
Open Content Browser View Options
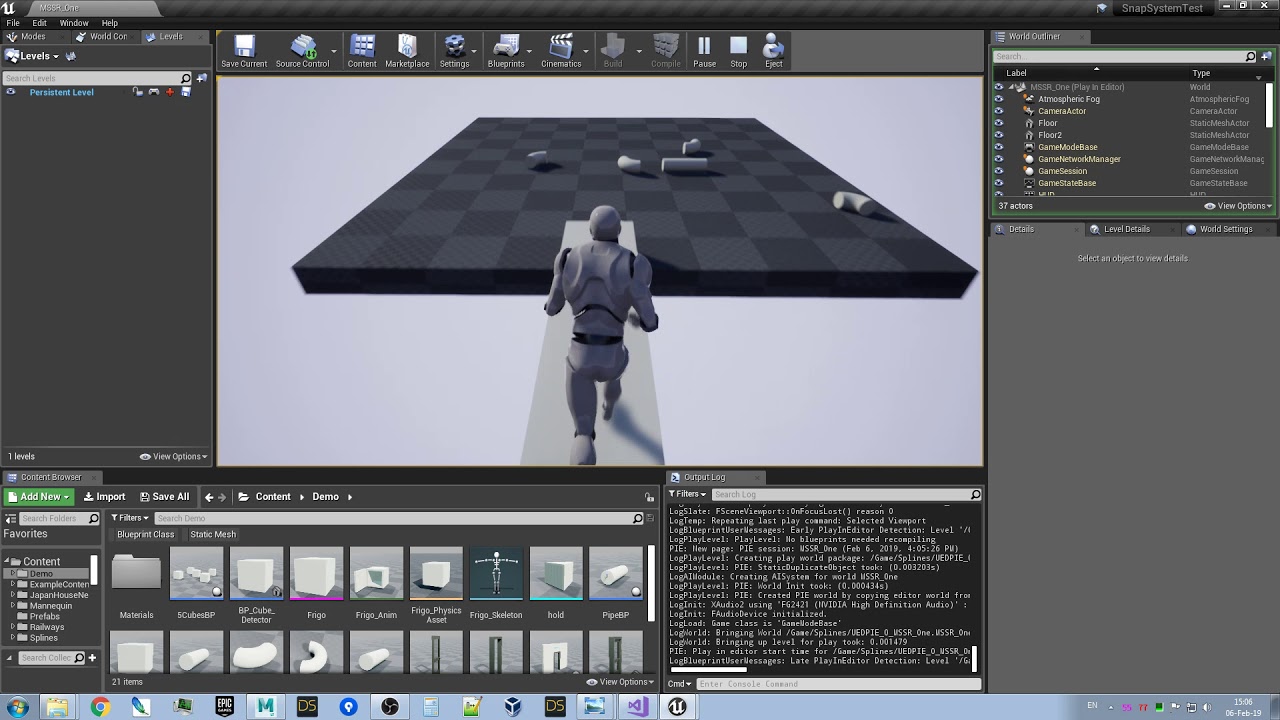tap(622, 682)
